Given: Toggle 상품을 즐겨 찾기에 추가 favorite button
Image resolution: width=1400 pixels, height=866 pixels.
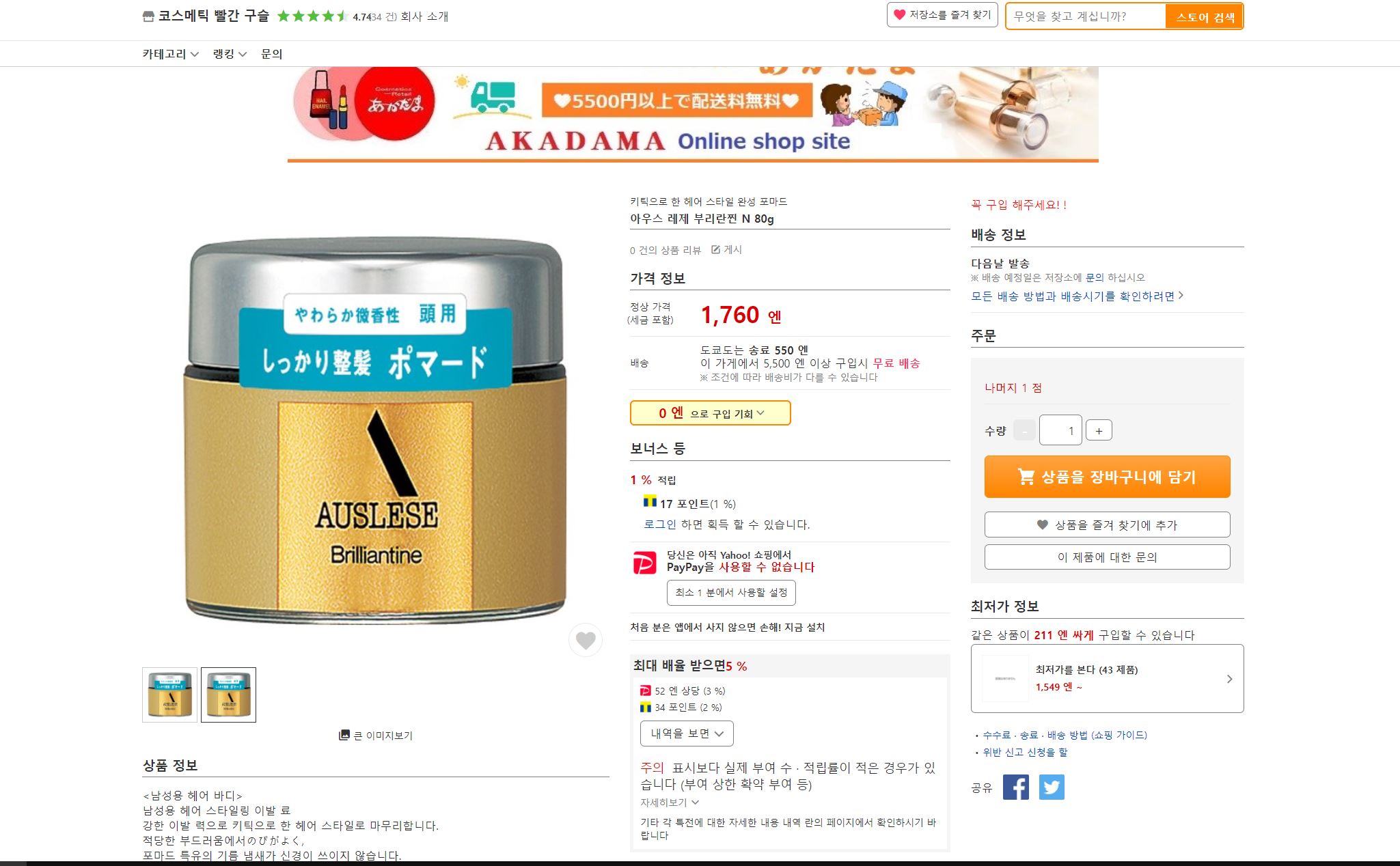Looking at the screenshot, I should [1107, 525].
